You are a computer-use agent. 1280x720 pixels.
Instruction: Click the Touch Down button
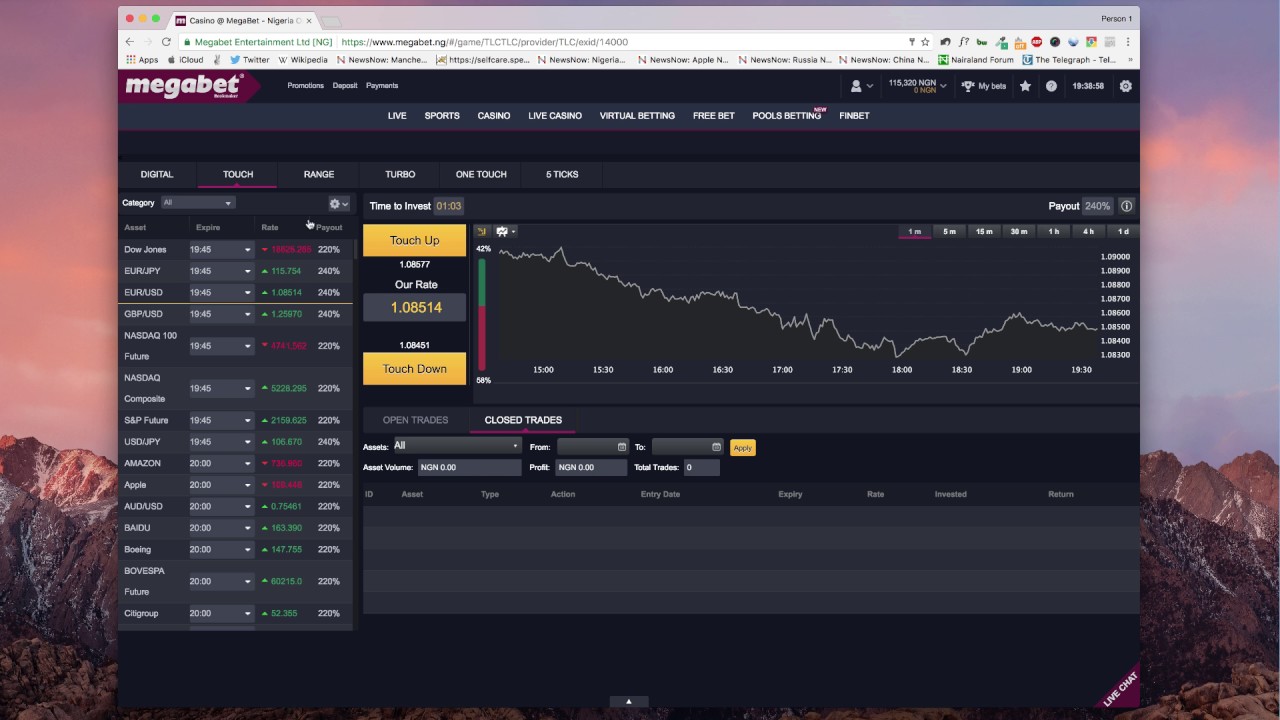pos(414,369)
